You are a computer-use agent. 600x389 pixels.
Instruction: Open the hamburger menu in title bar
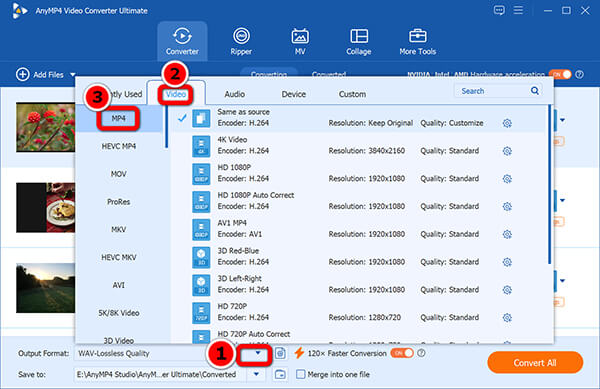point(518,10)
